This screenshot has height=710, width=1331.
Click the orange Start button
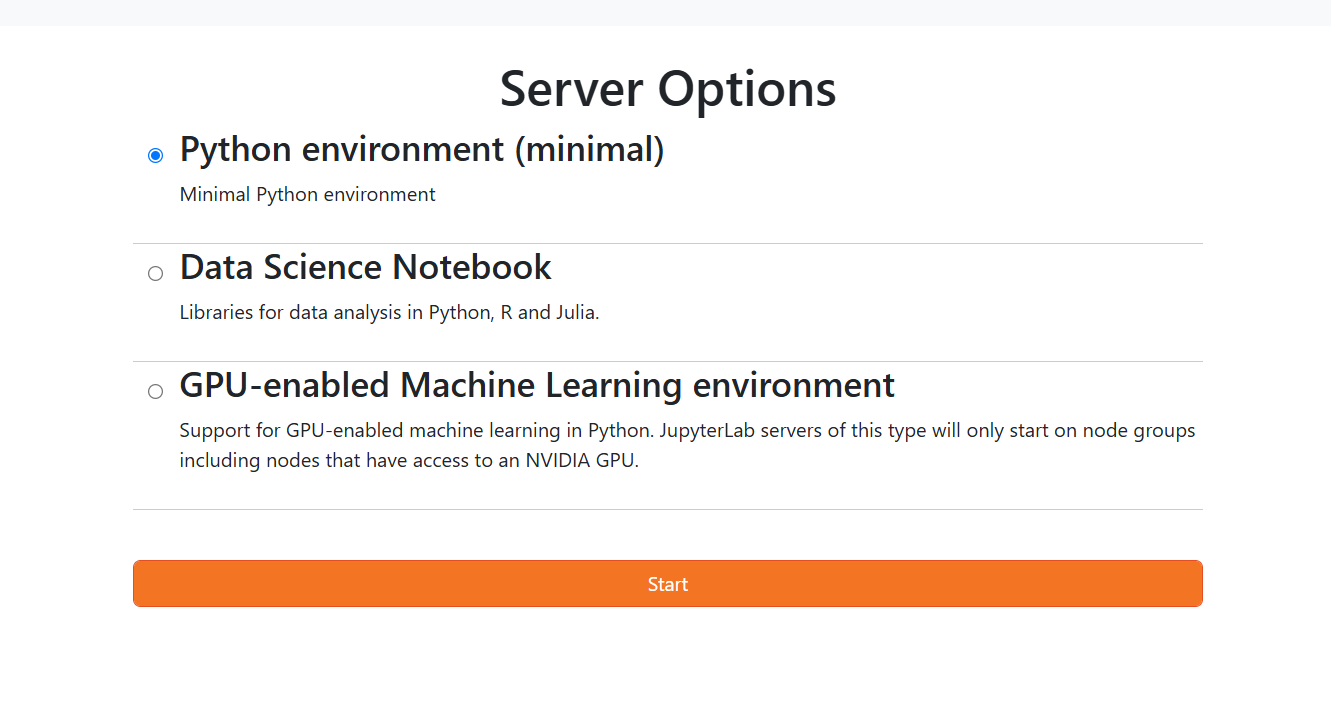pos(667,583)
